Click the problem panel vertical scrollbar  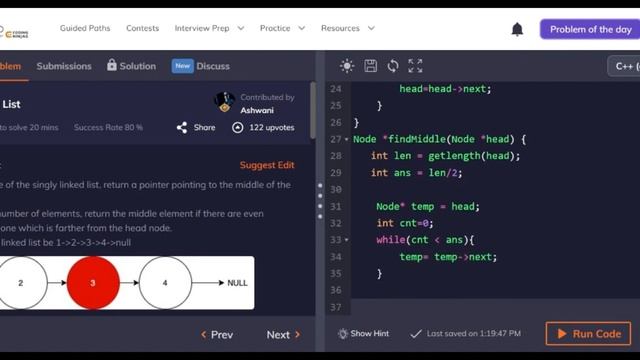point(313,110)
